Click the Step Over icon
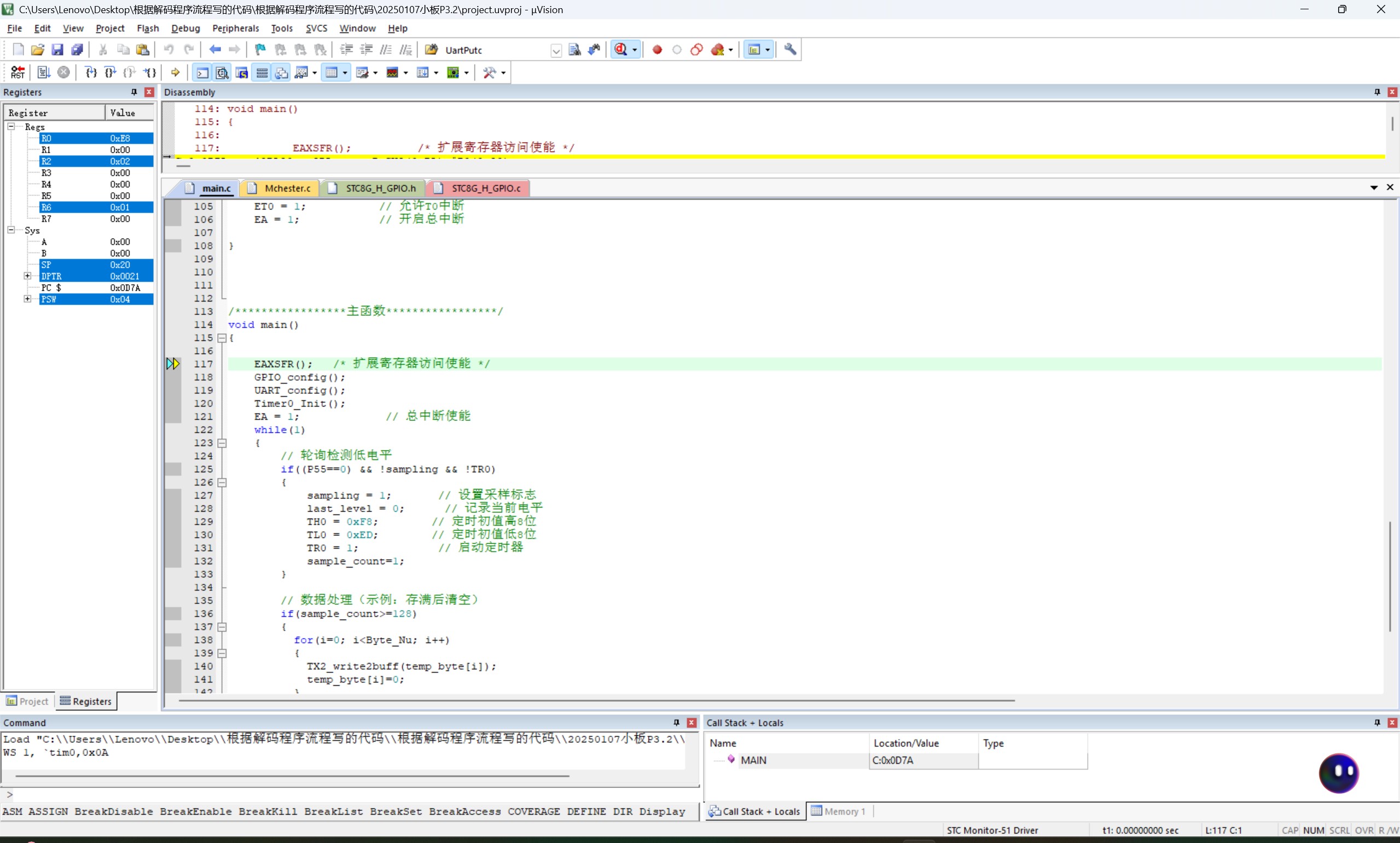Screen dimensions: 1400x843 point(110,72)
